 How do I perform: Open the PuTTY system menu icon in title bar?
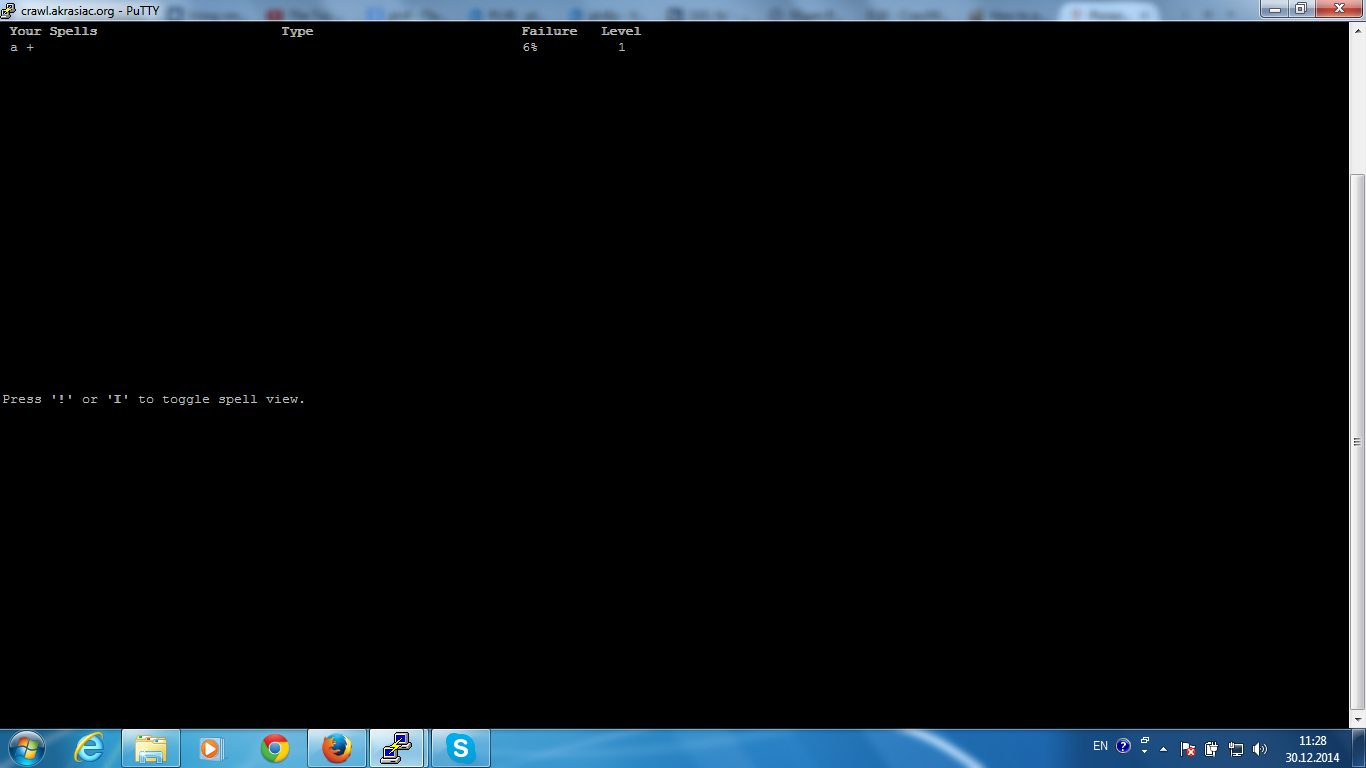[x=8, y=10]
